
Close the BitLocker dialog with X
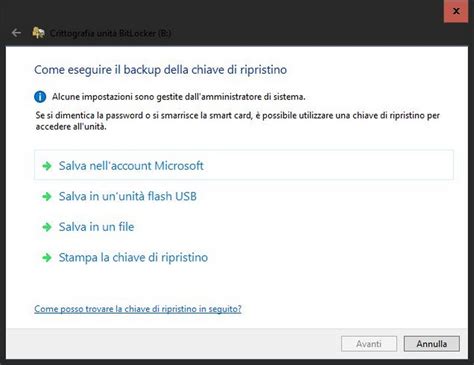(456, 11)
